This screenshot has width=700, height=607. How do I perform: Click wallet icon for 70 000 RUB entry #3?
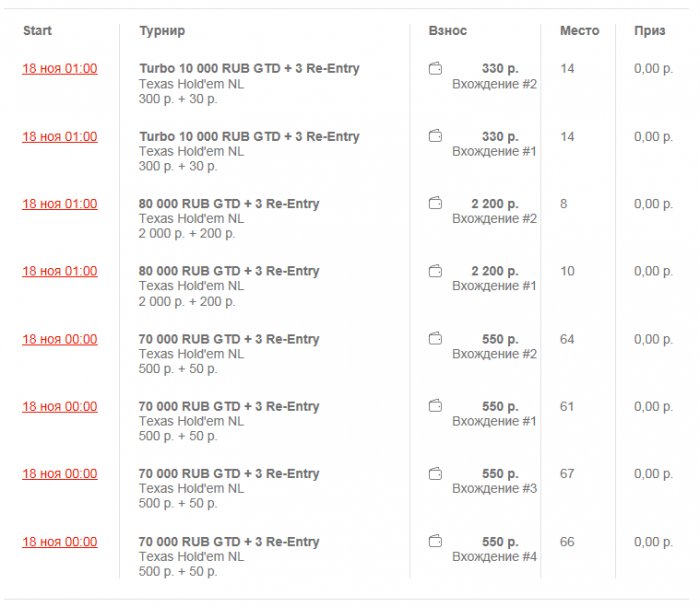tap(435, 474)
